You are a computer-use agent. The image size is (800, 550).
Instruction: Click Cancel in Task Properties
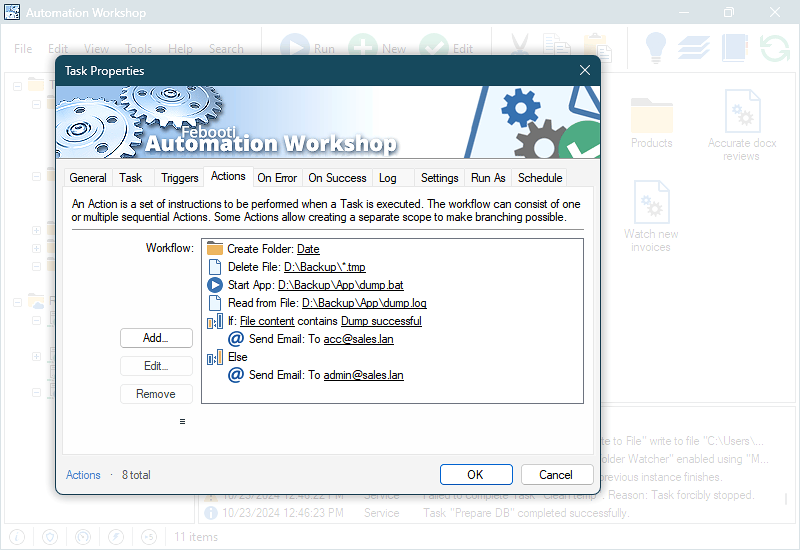(557, 474)
